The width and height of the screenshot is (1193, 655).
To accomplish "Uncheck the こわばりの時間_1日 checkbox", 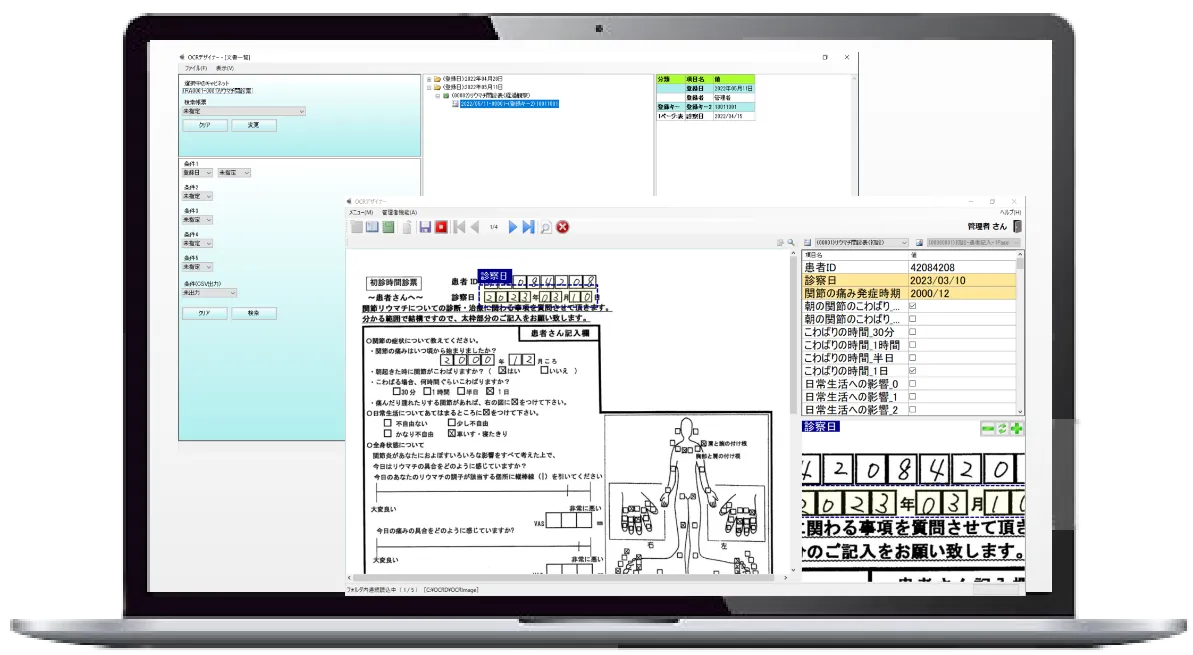I will 912,371.
